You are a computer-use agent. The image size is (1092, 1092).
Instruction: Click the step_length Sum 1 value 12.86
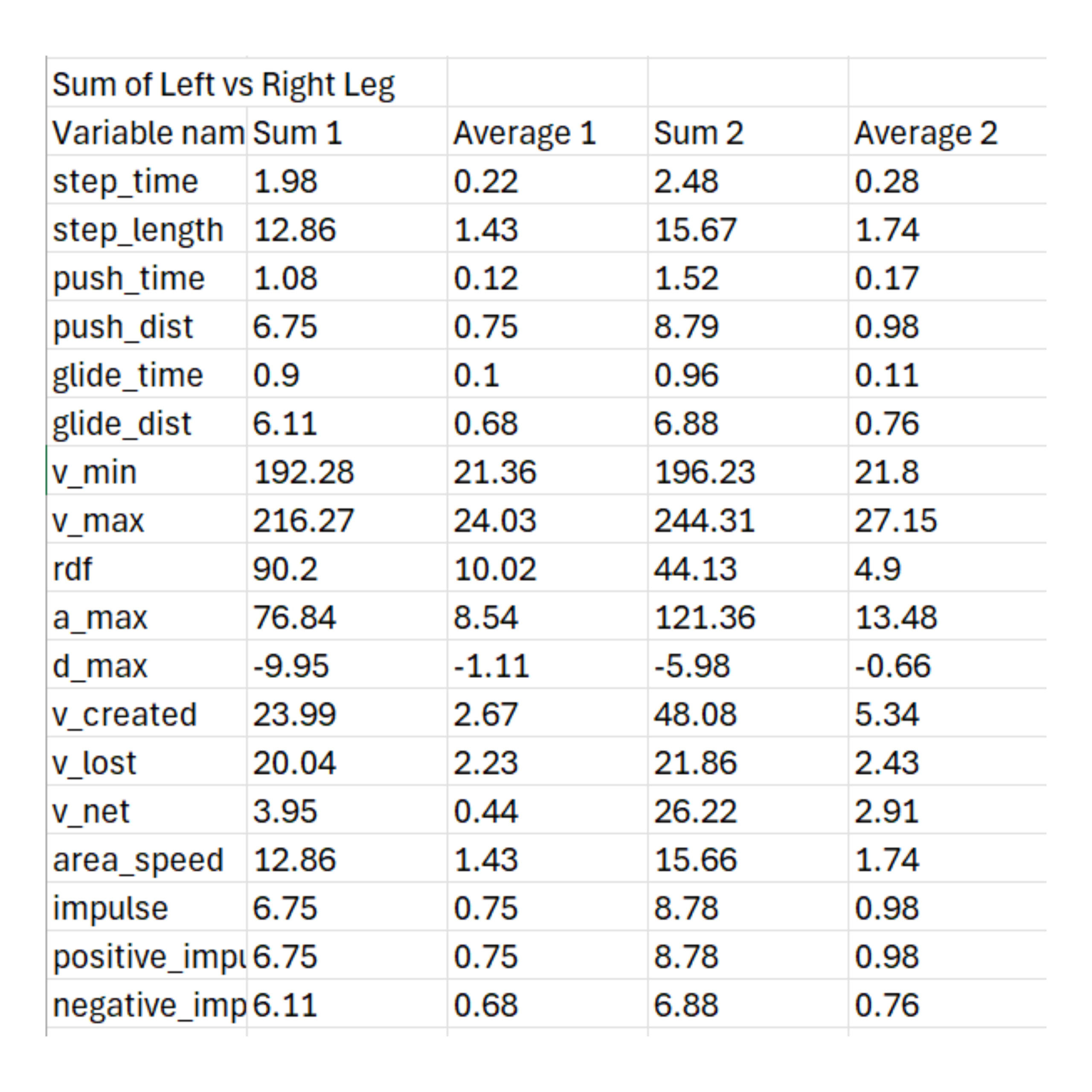tap(294, 230)
